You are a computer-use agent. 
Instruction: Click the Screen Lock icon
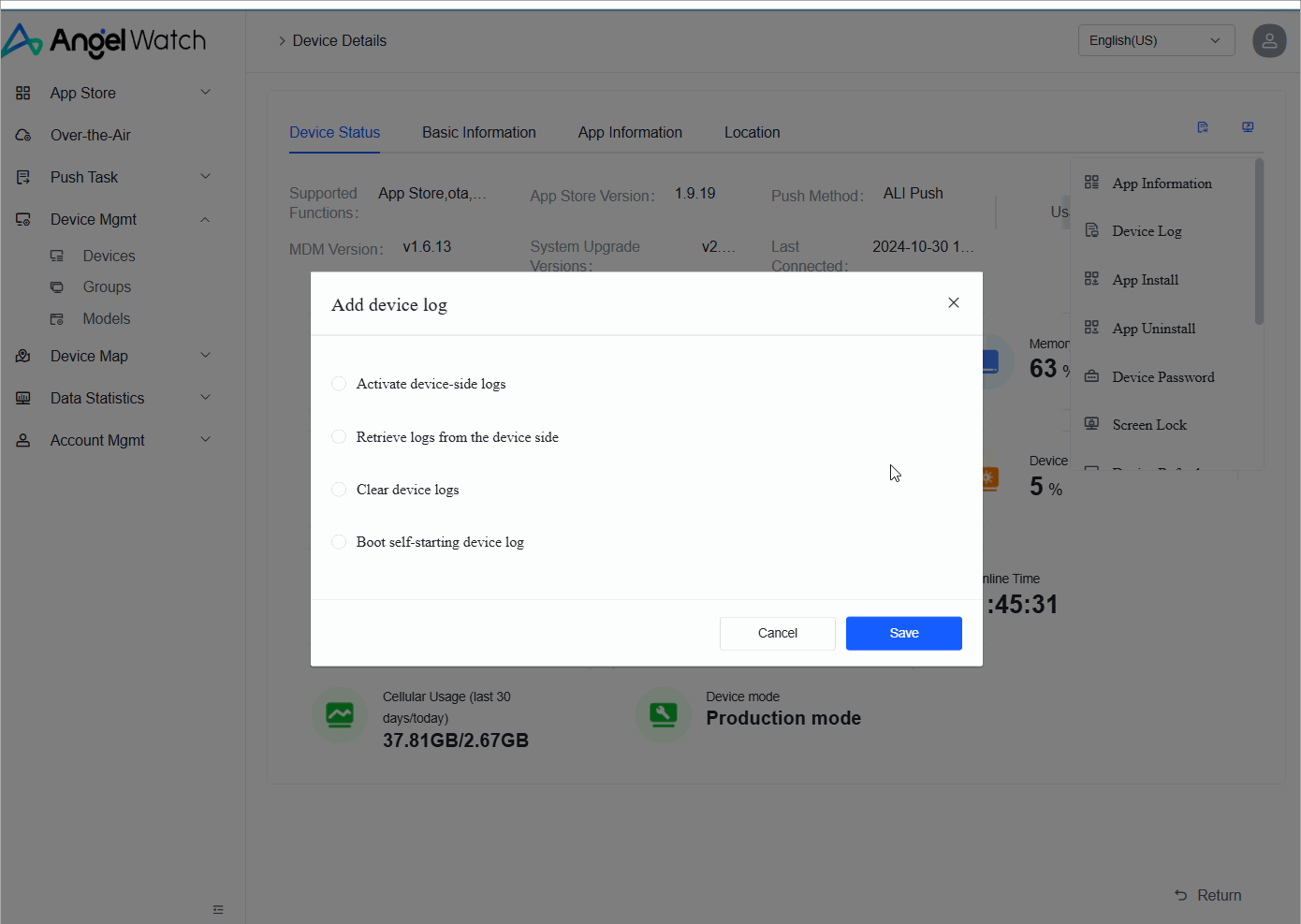[x=1091, y=424]
